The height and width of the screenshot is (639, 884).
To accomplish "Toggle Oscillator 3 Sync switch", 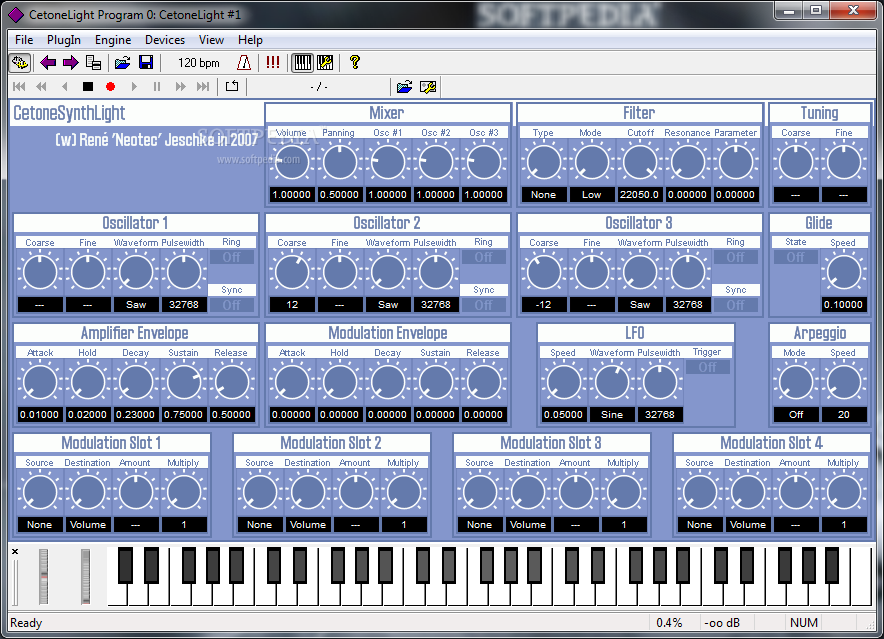I will [736, 305].
